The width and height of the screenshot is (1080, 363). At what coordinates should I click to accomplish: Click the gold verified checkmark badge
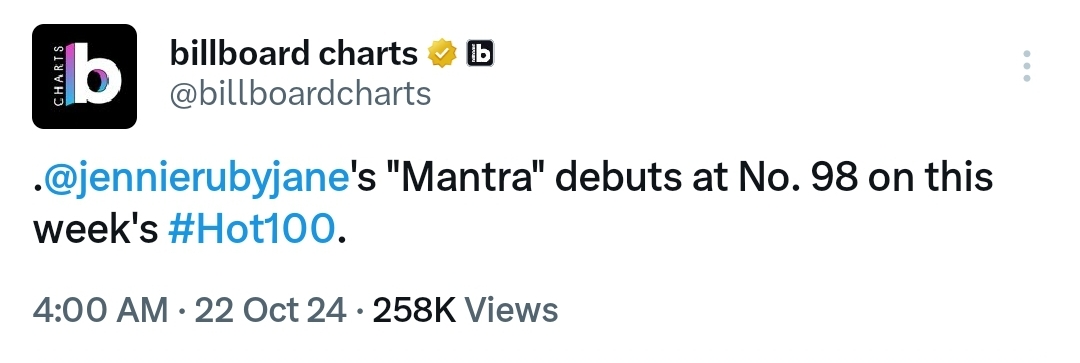pyautogui.click(x=443, y=53)
